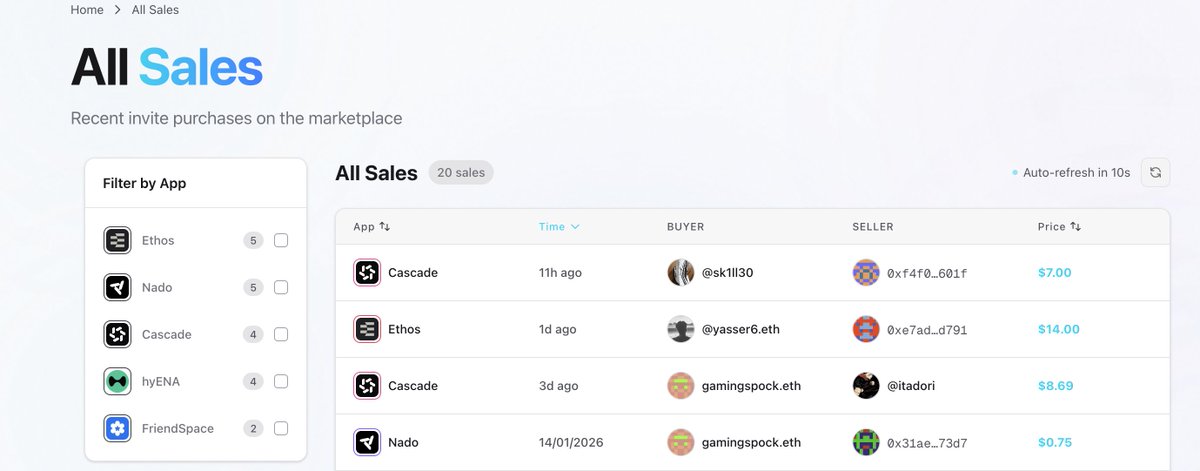Go to Home via the breadcrumb
The width and height of the screenshot is (1200, 471).
point(87,10)
